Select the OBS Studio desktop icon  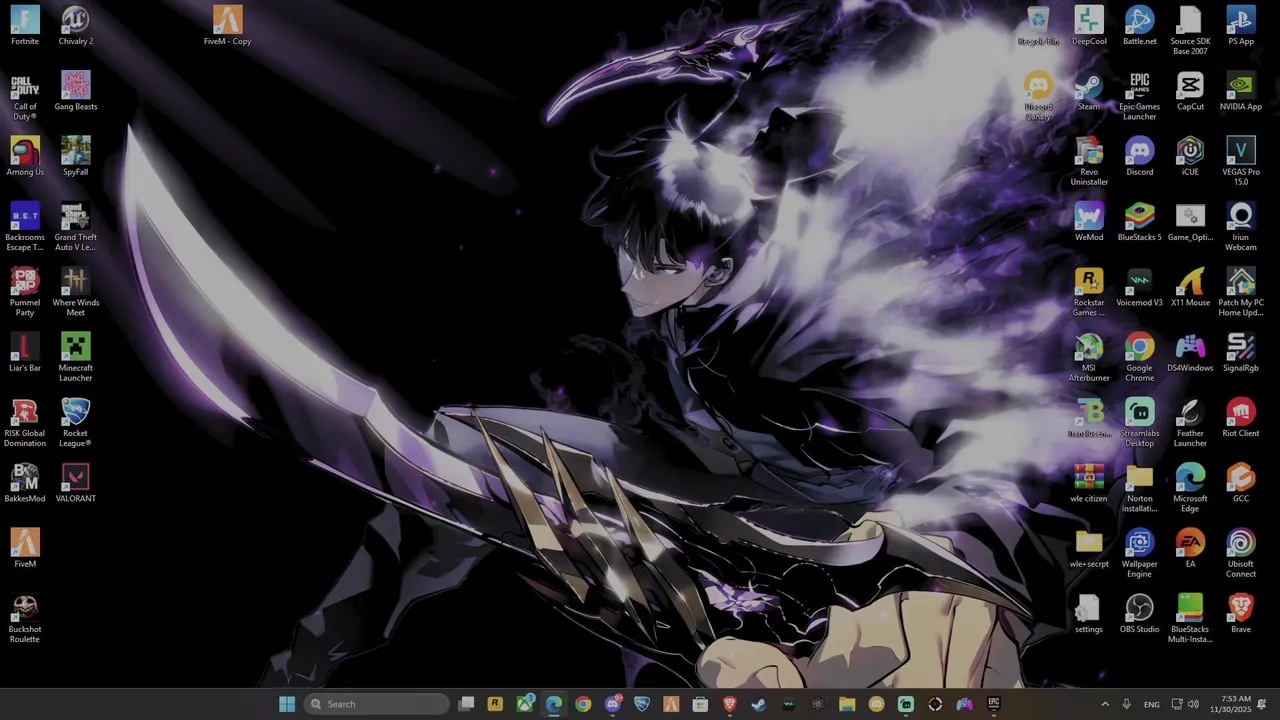point(1140,614)
